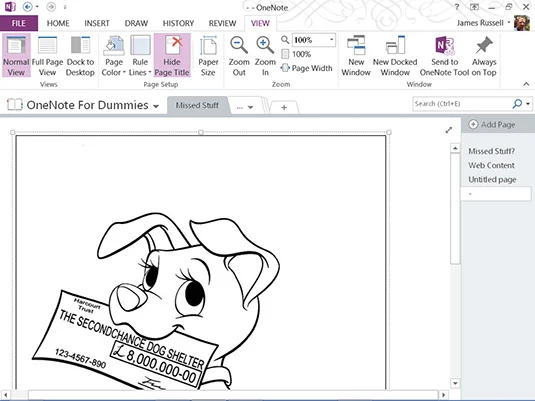The height and width of the screenshot is (401, 535).
Task: Pin window with Always on Top
Action: coord(484,56)
